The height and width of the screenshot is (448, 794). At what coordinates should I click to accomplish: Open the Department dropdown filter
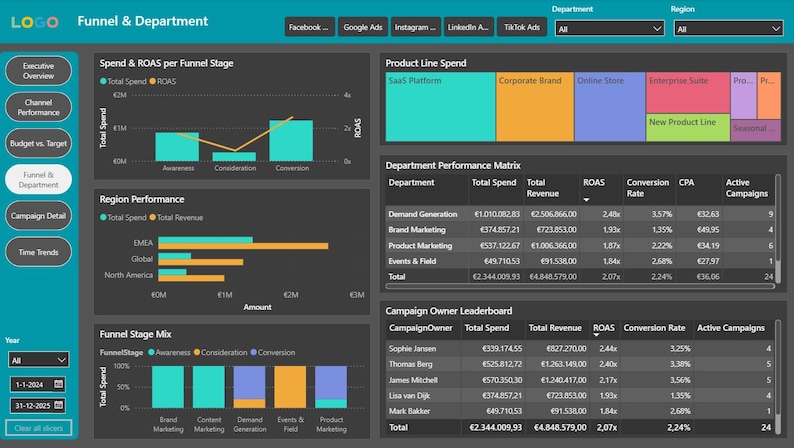coord(610,29)
